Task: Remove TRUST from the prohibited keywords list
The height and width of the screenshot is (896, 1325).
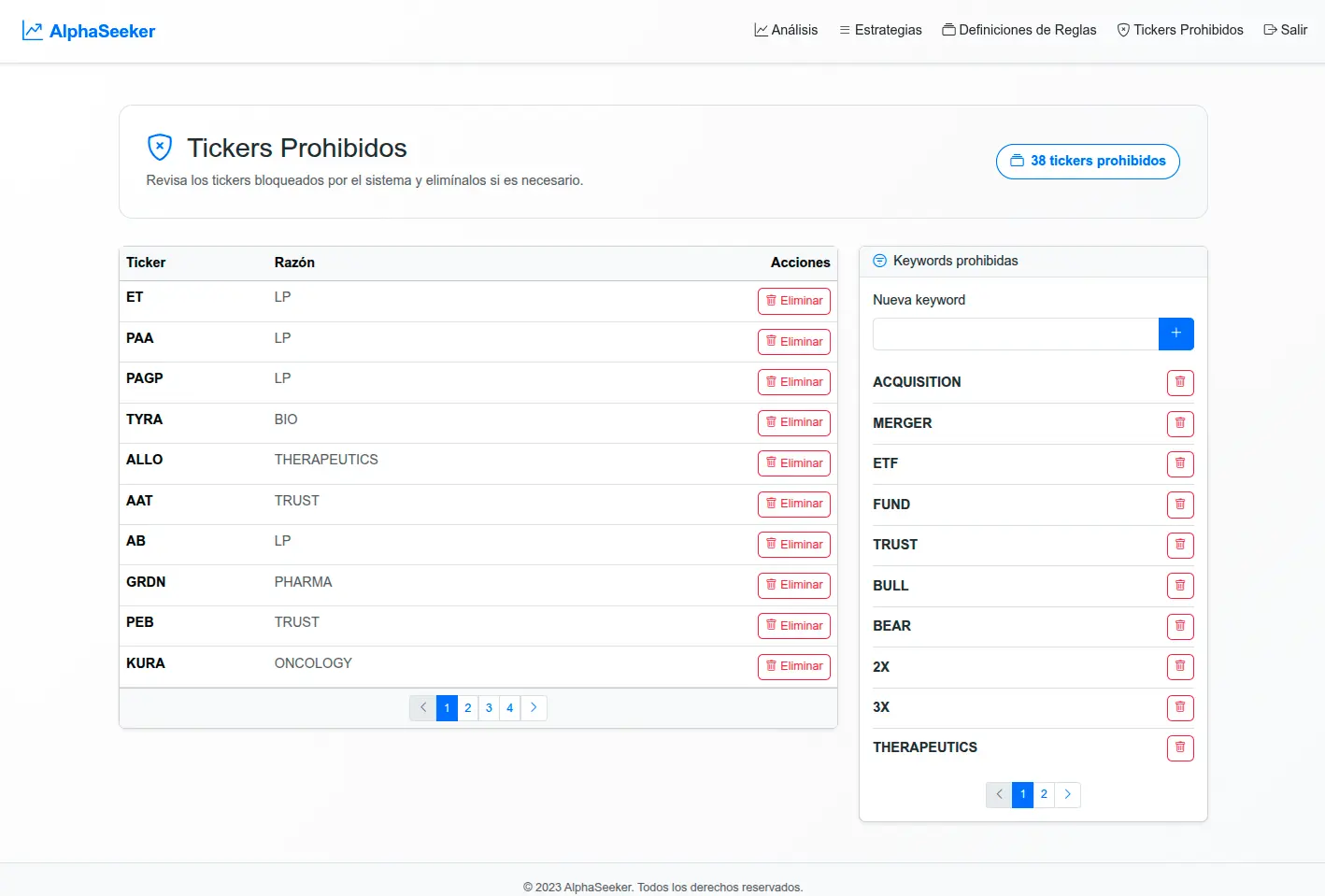Action: coord(1180,545)
